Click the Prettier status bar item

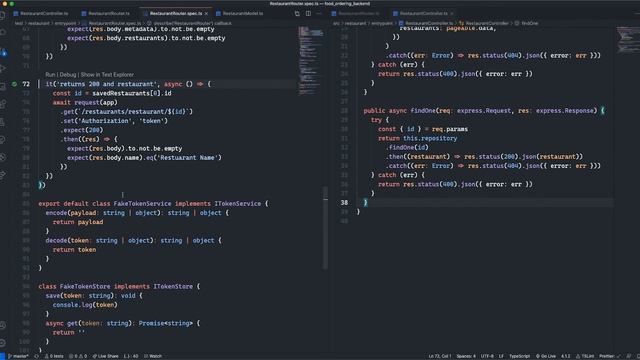click(x=609, y=356)
